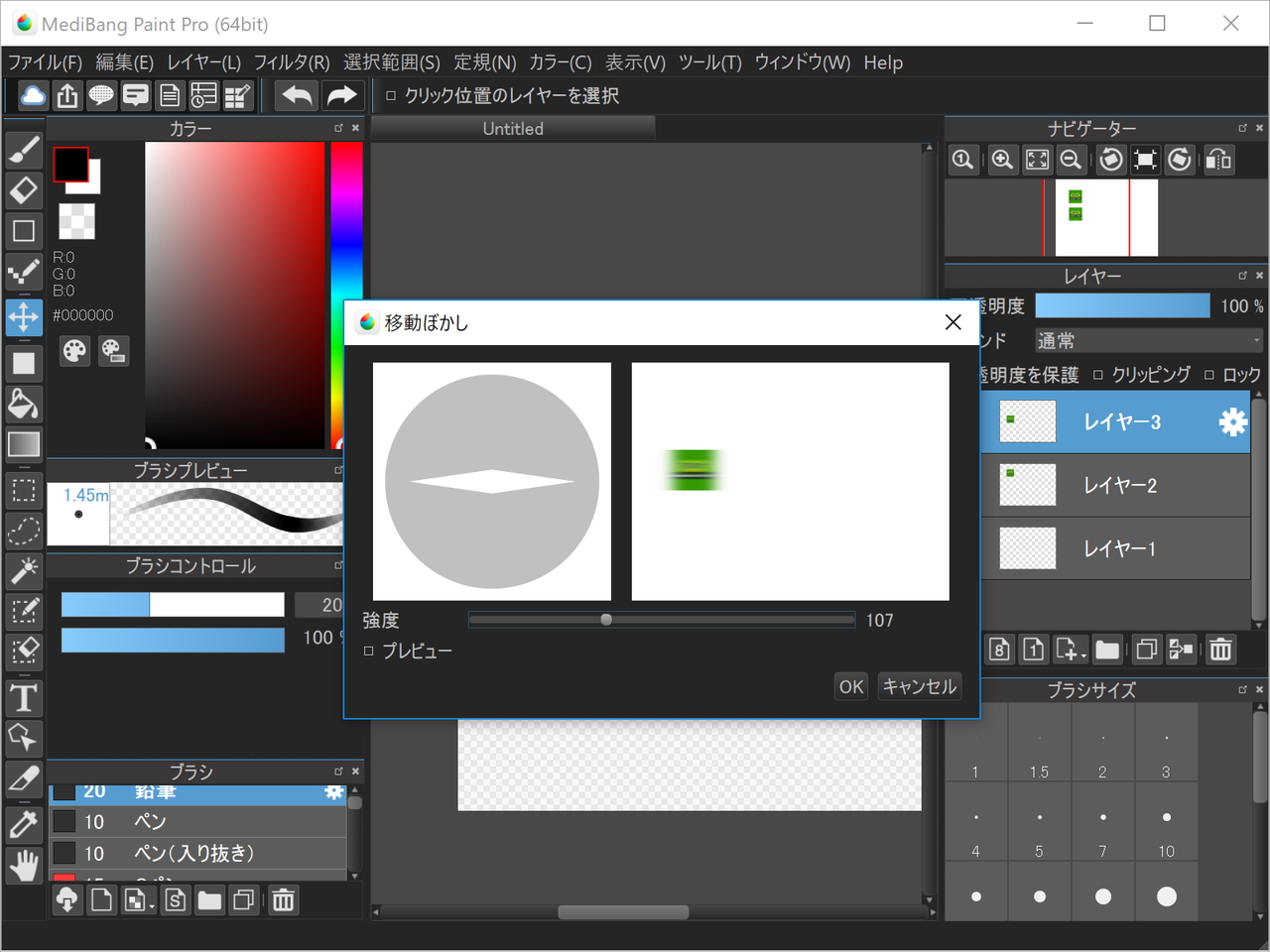Select the Magic Wand tool
Screen dimensions: 1270x952
pos(24,570)
